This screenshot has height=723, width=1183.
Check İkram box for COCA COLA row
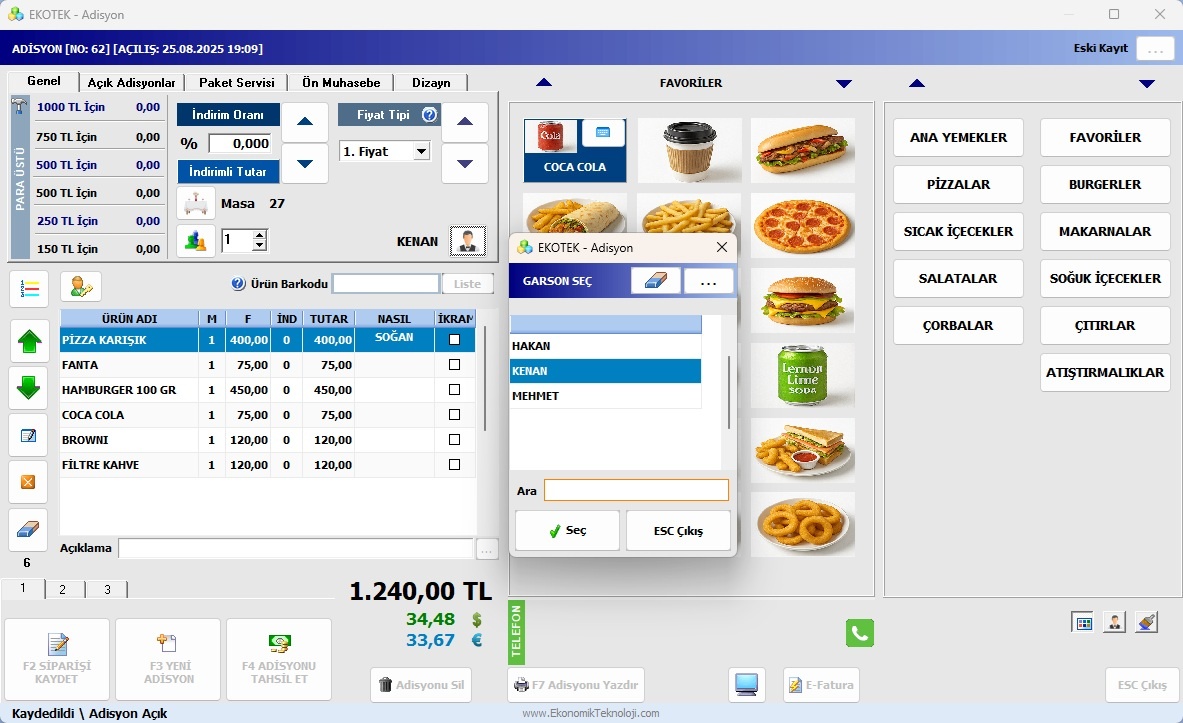pos(454,414)
